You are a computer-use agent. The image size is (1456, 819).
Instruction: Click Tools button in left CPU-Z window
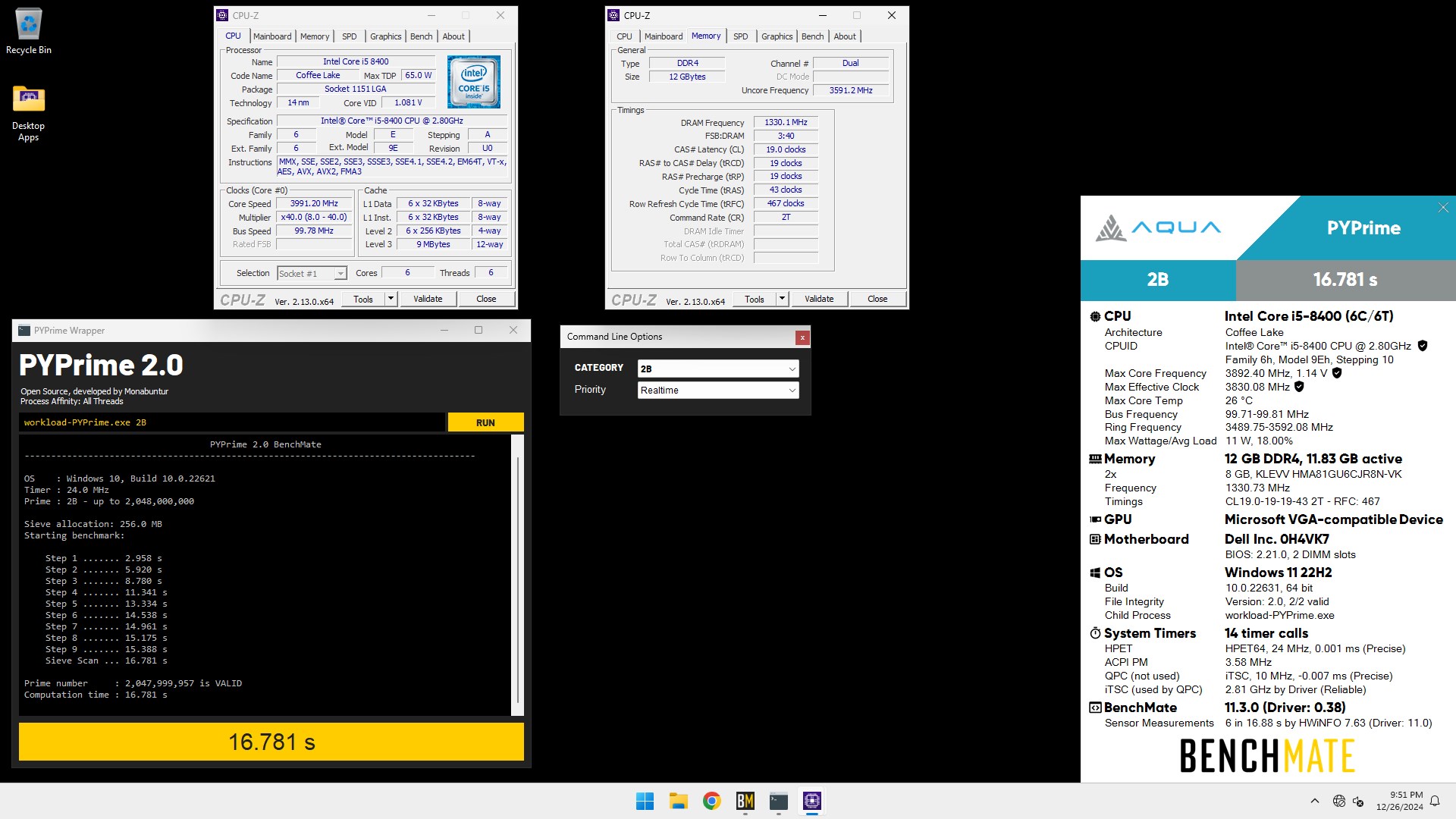click(x=363, y=299)
